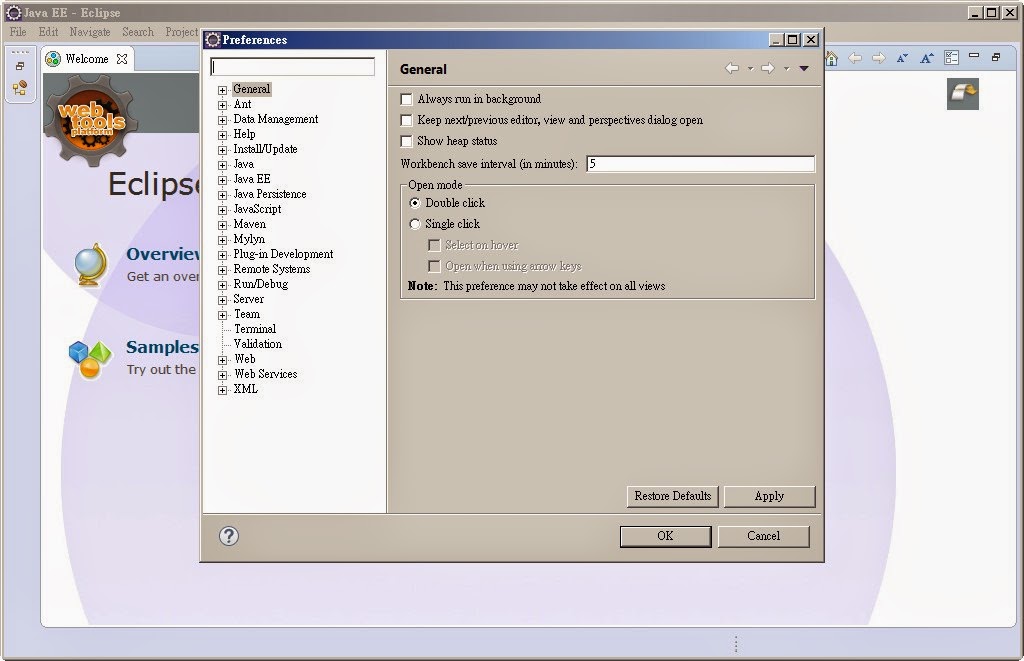Image resolution: width=1024 pixels, height=661 pixels.
Task: Expand the General tree node
Action: [x=222, y=90]
